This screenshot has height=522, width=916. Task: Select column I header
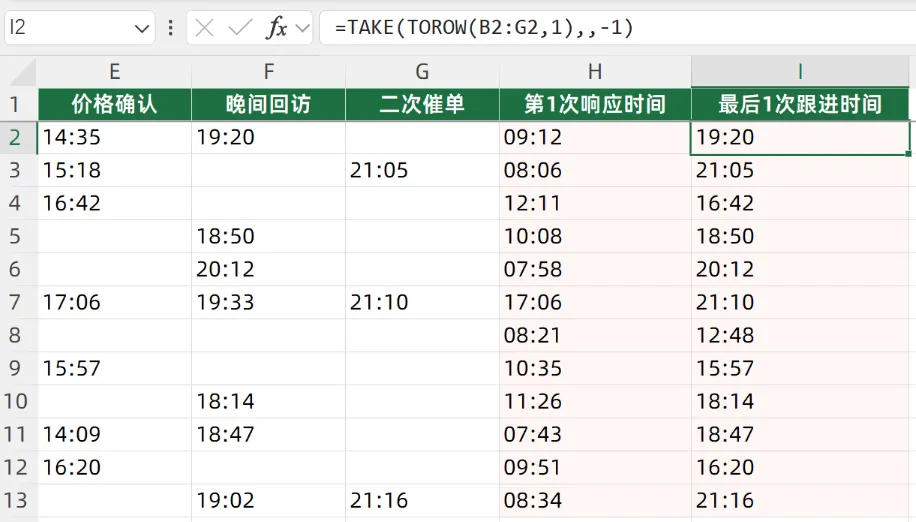(x=800, y=72)
